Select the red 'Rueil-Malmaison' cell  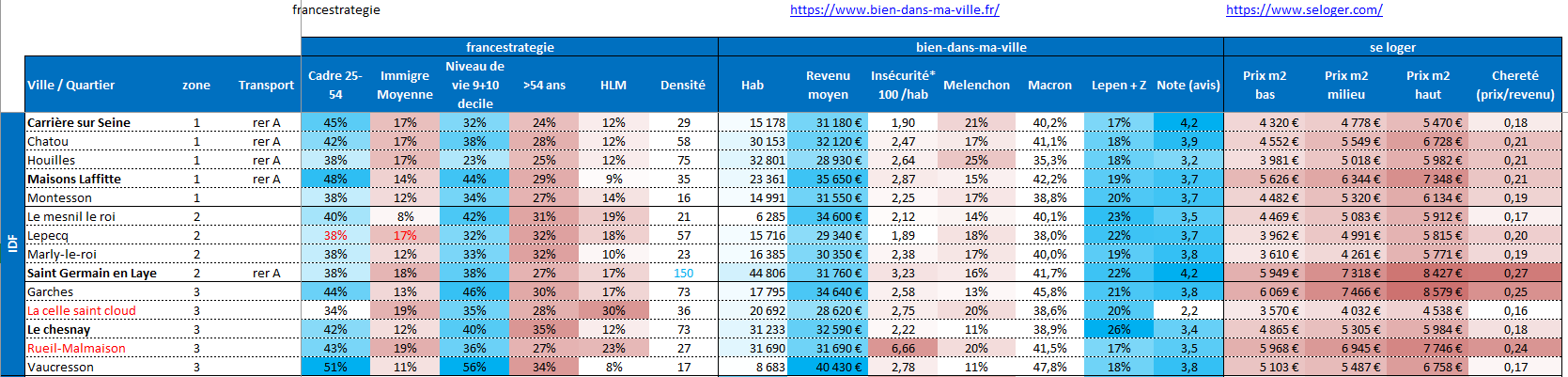click(x=96, y=348)
